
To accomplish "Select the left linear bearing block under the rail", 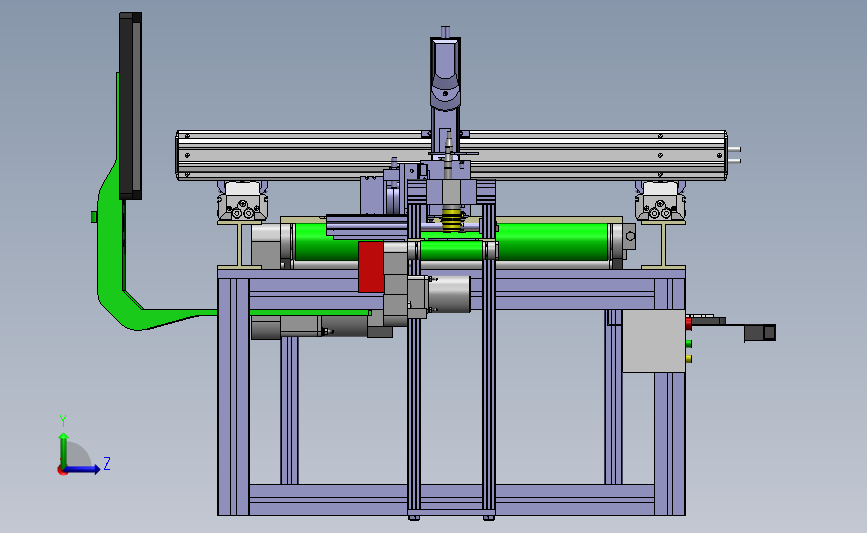I will 242,201.
